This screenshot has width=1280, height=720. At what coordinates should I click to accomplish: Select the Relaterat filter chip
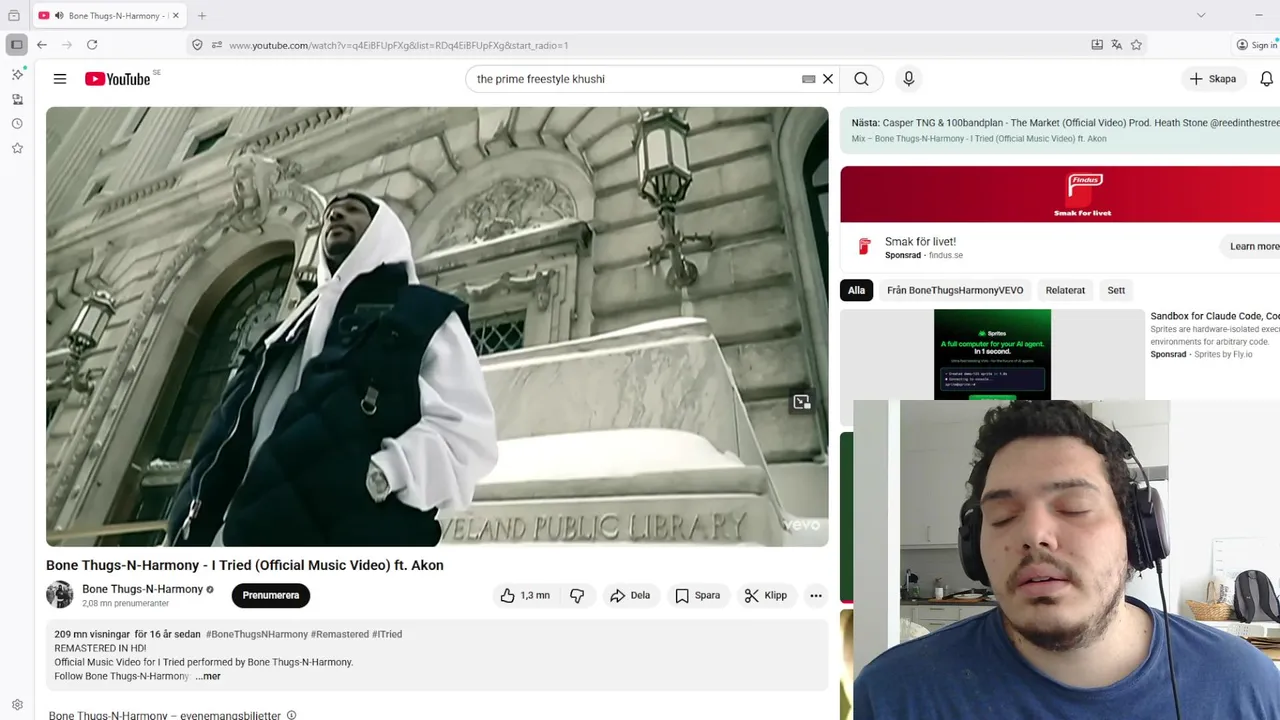[x=1065, y=290]
